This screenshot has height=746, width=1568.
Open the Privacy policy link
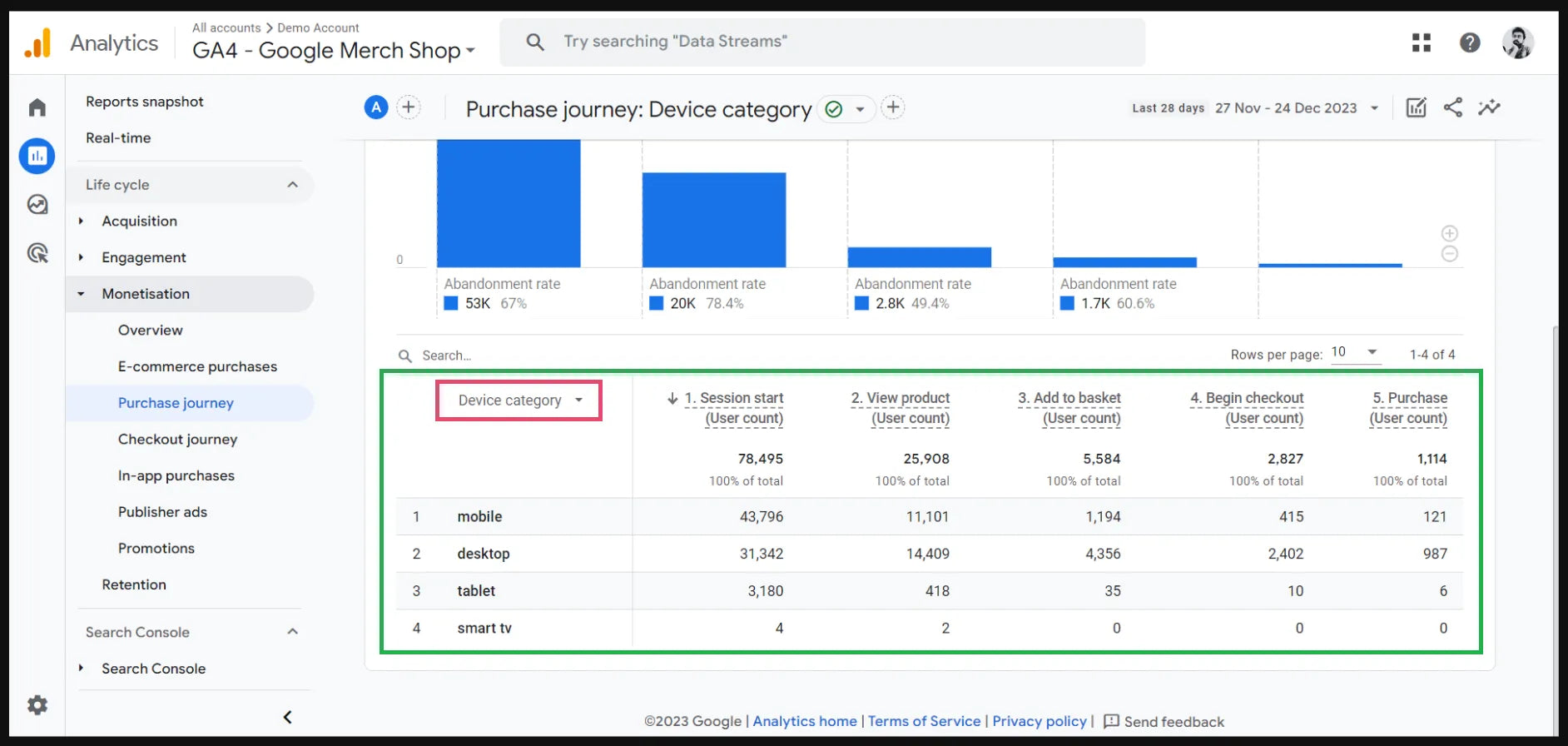pos(1039,721)
